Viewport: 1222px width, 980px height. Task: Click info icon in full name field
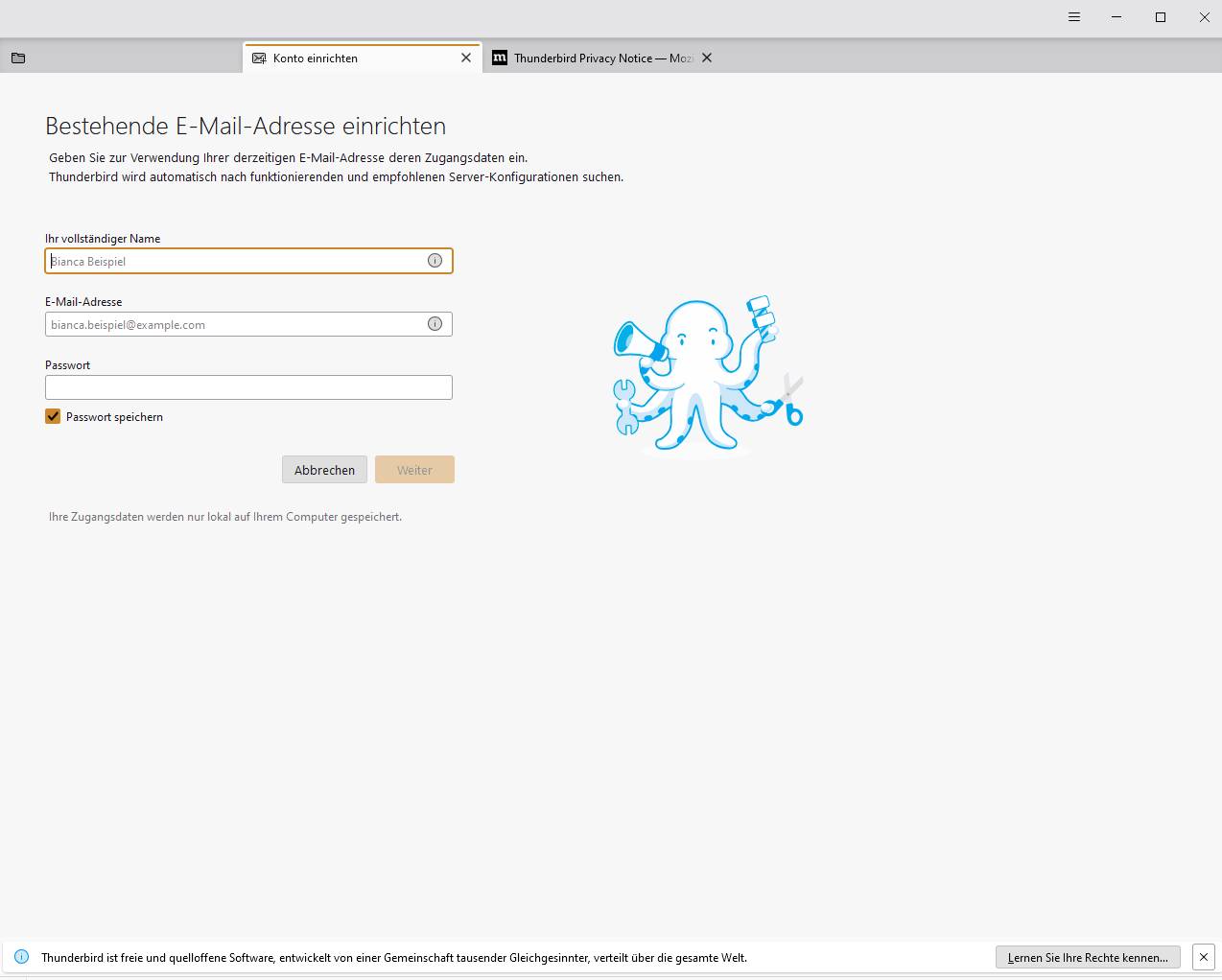coord(435,261)
